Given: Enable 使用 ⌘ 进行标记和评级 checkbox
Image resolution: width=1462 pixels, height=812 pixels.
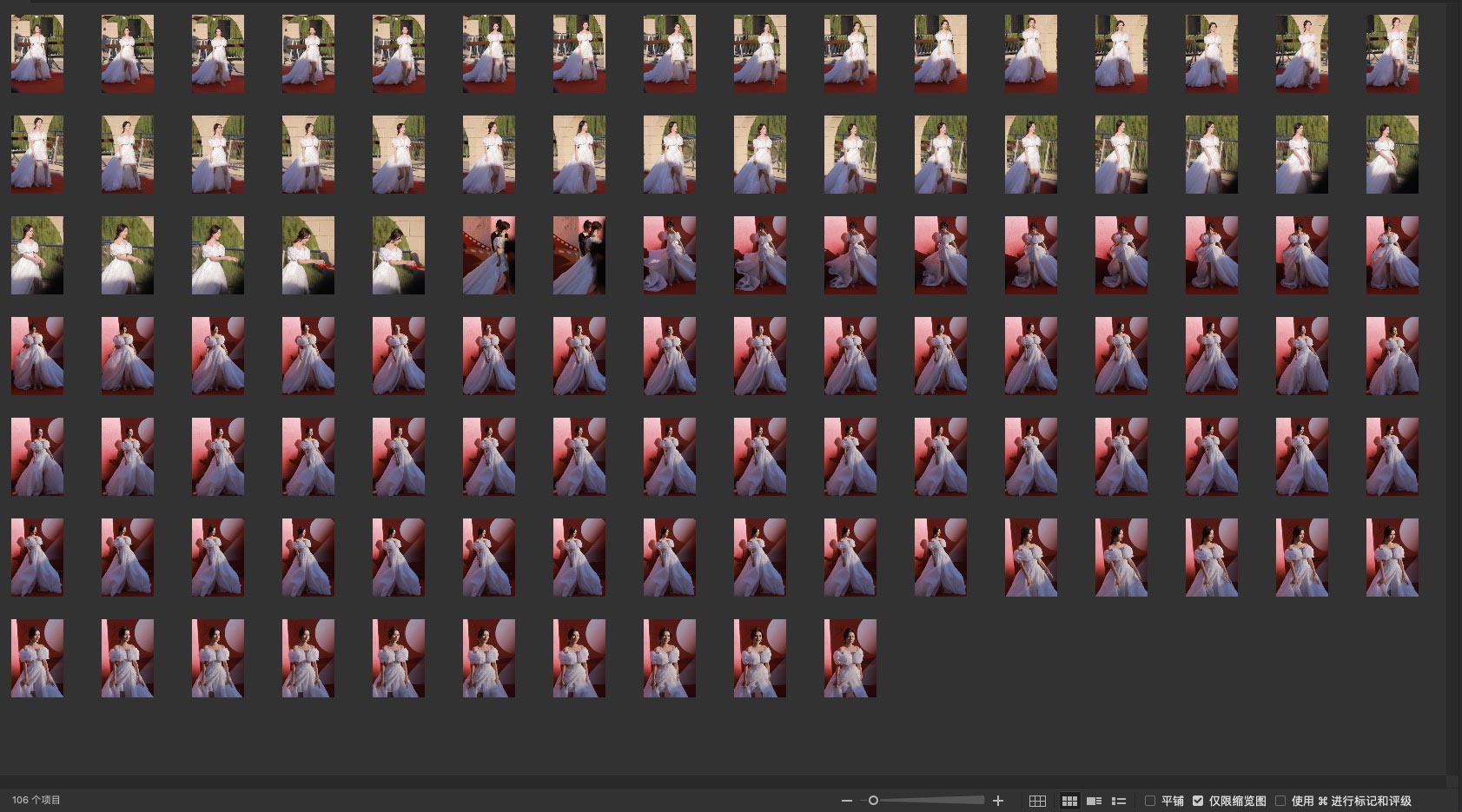Looking at the screenshot, I should coord(1280,801).
